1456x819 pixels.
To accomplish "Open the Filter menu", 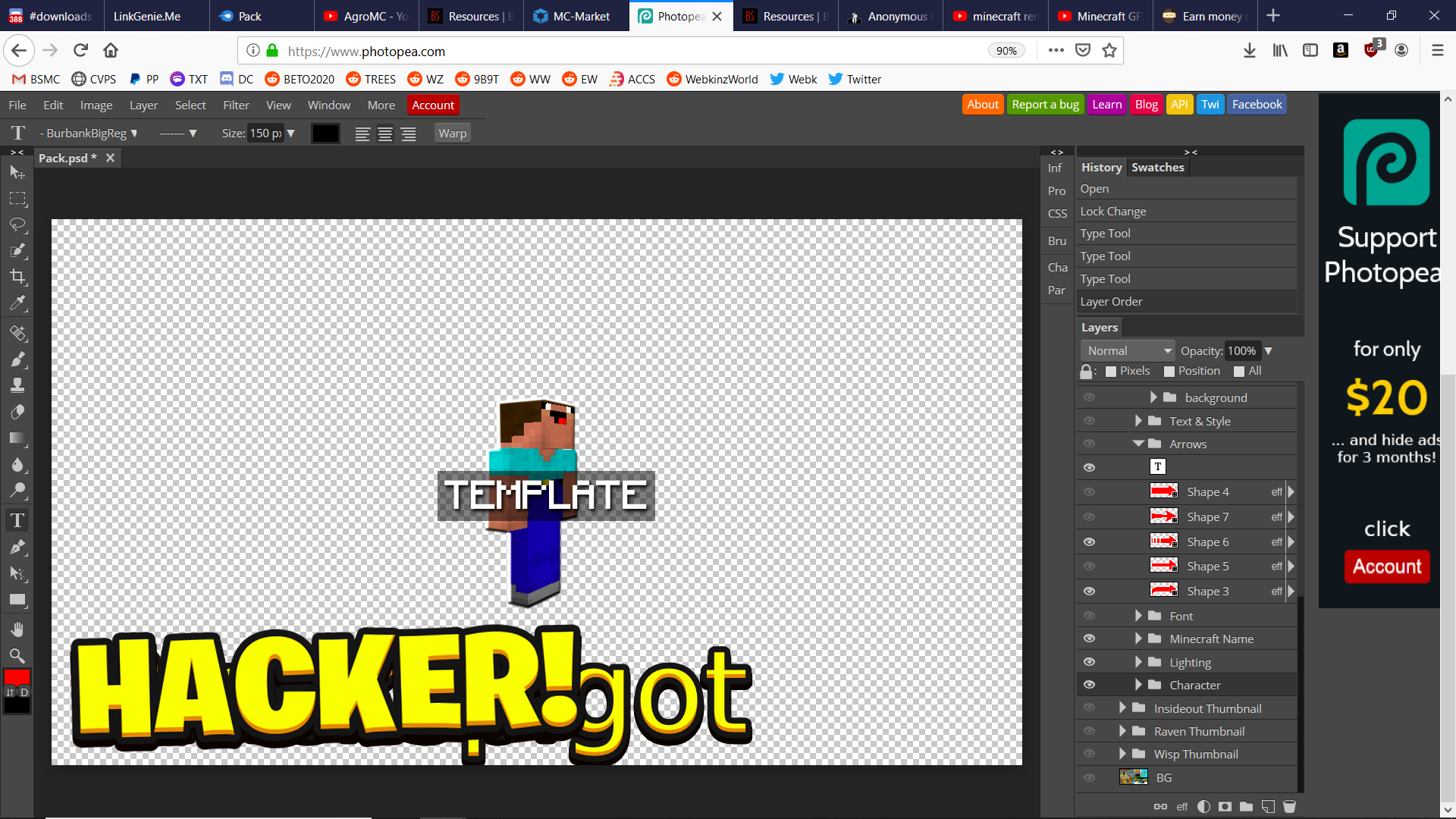I will pos(236,105).
